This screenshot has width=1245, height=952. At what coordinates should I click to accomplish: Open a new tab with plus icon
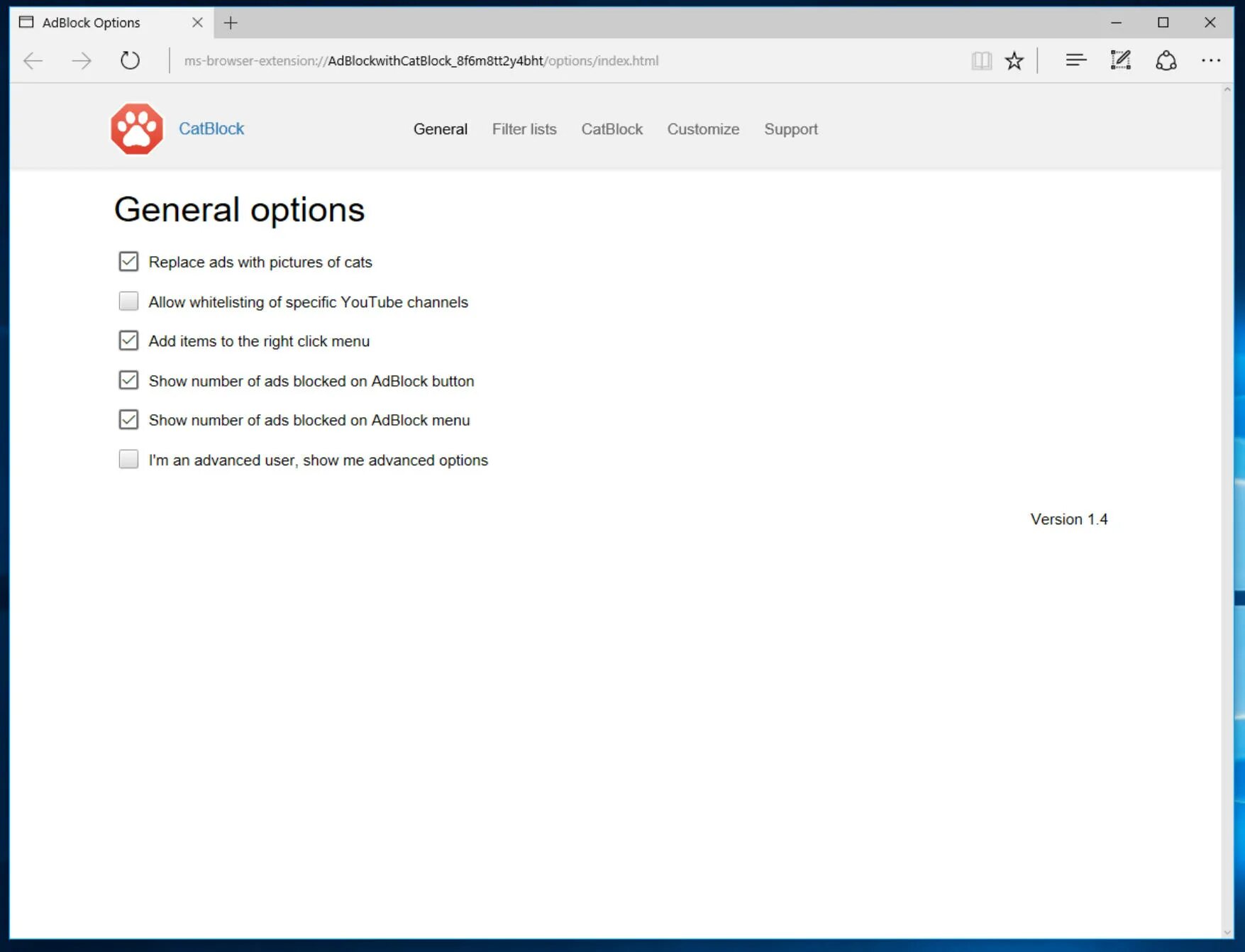coord(231,23)
